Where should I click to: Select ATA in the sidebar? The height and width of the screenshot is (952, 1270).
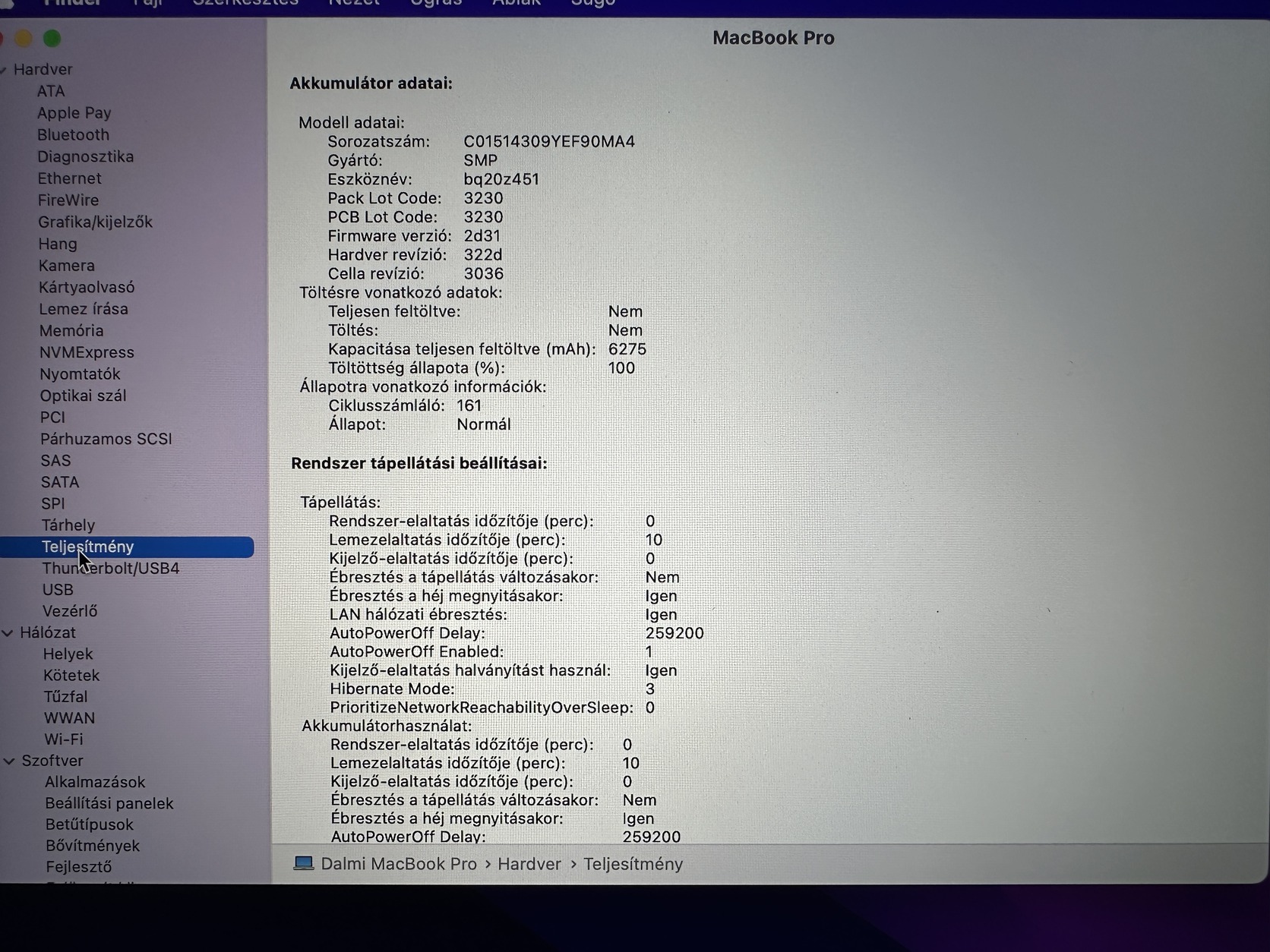pos(51,91)
